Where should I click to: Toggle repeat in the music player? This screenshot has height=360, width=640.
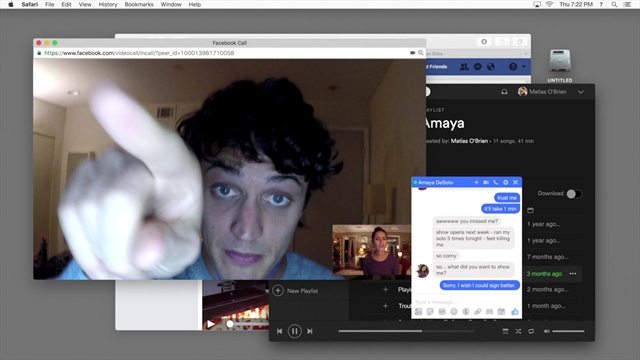(x=531, y=331)
